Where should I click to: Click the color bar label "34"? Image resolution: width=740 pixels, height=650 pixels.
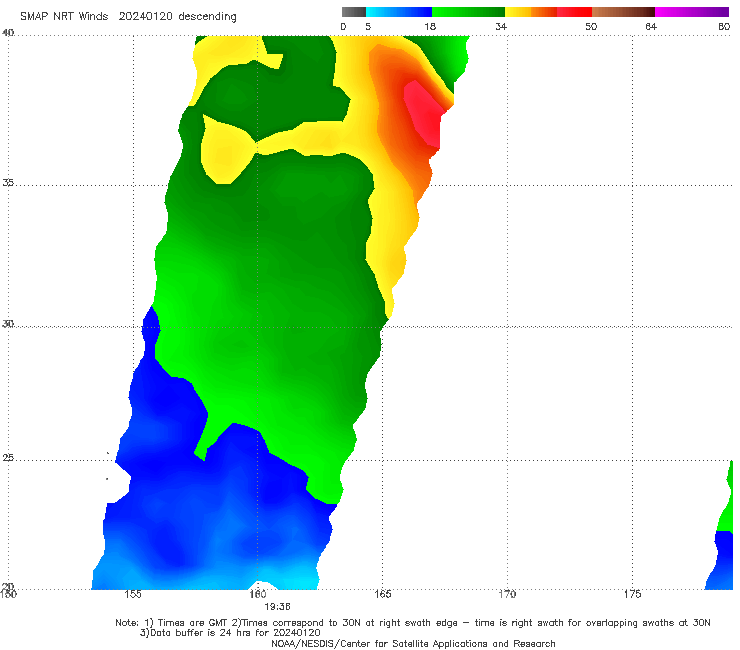click(x=501, y=27)
